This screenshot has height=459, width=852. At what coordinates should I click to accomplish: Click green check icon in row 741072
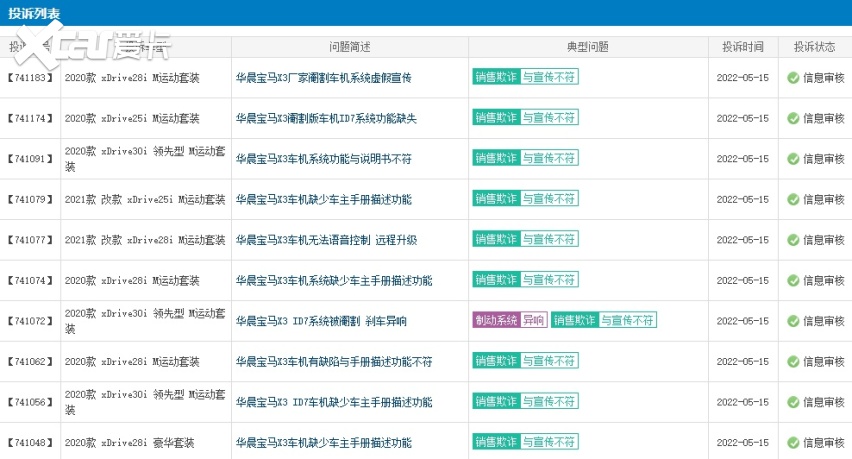pos(793,321)
